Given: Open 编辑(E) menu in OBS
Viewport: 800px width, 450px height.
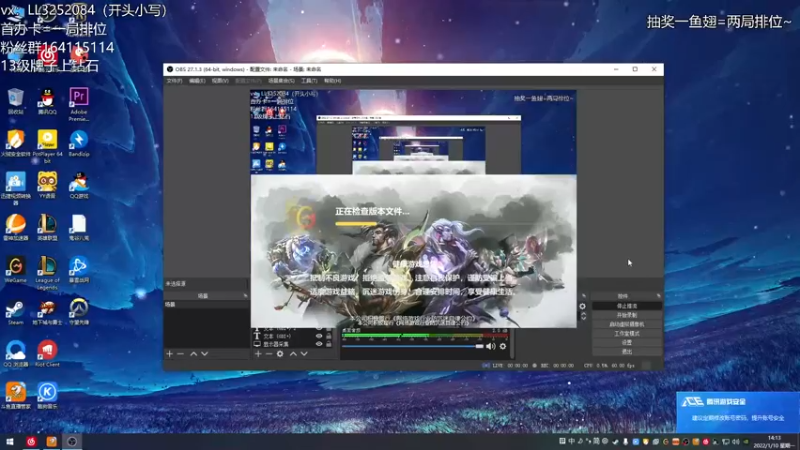Looking at the screenshot, I should [x=197, y=81].
